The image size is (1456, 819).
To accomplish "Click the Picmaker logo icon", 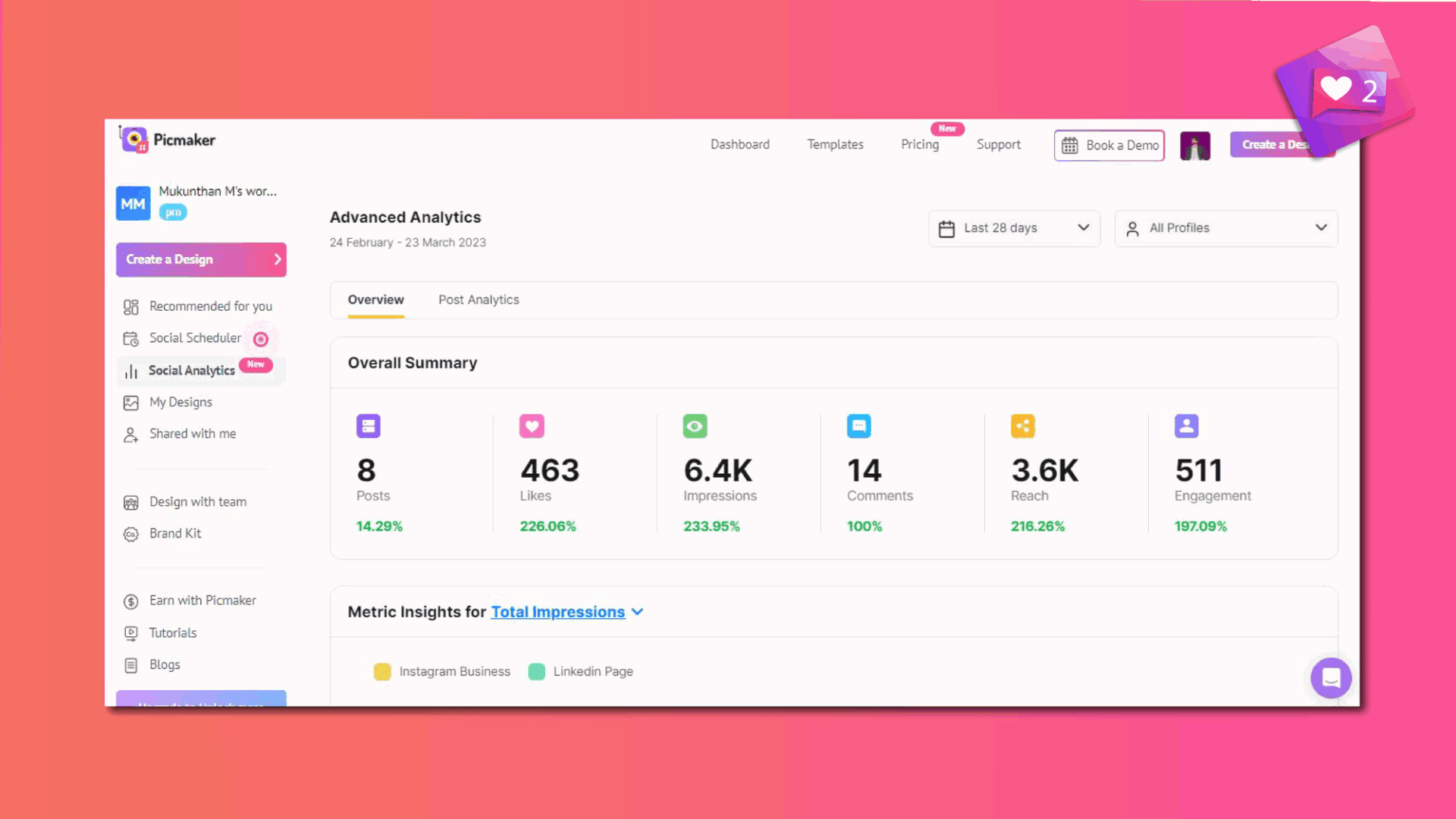I will pyautogui.click(x=133, y=140).
